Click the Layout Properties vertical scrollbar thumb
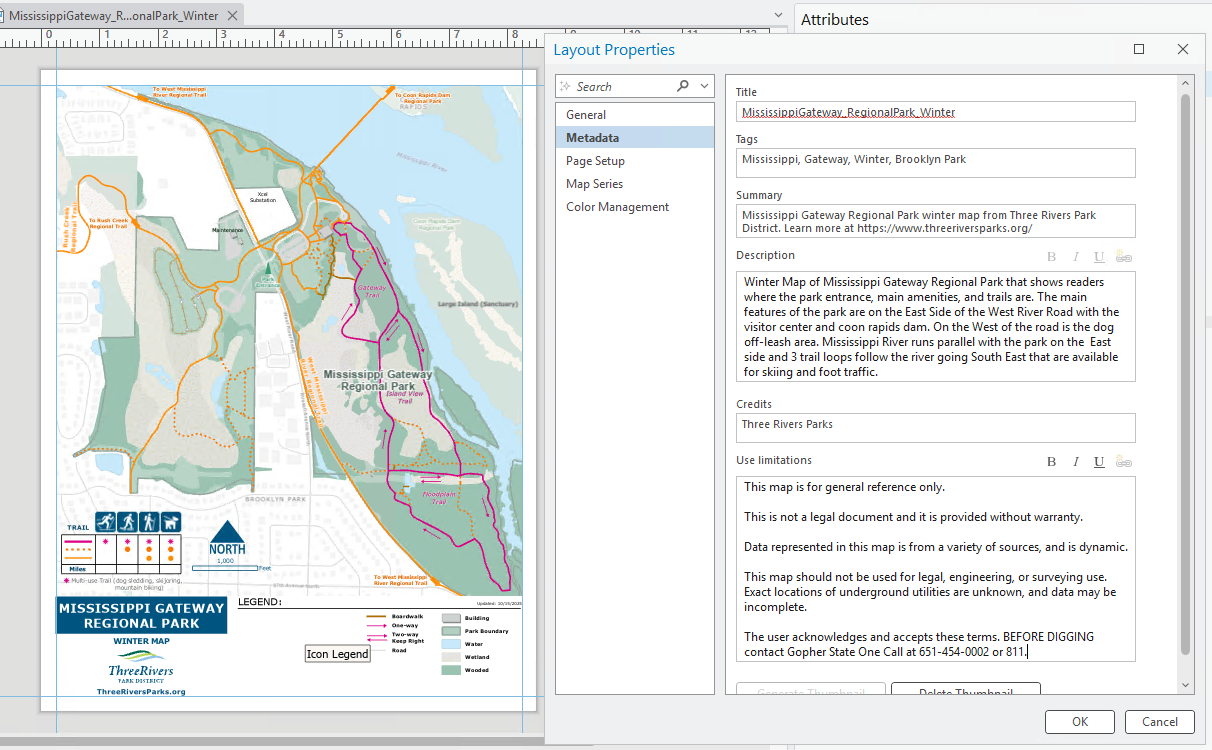Viewport: 1212px width, 750px height. coord(1186,375)
